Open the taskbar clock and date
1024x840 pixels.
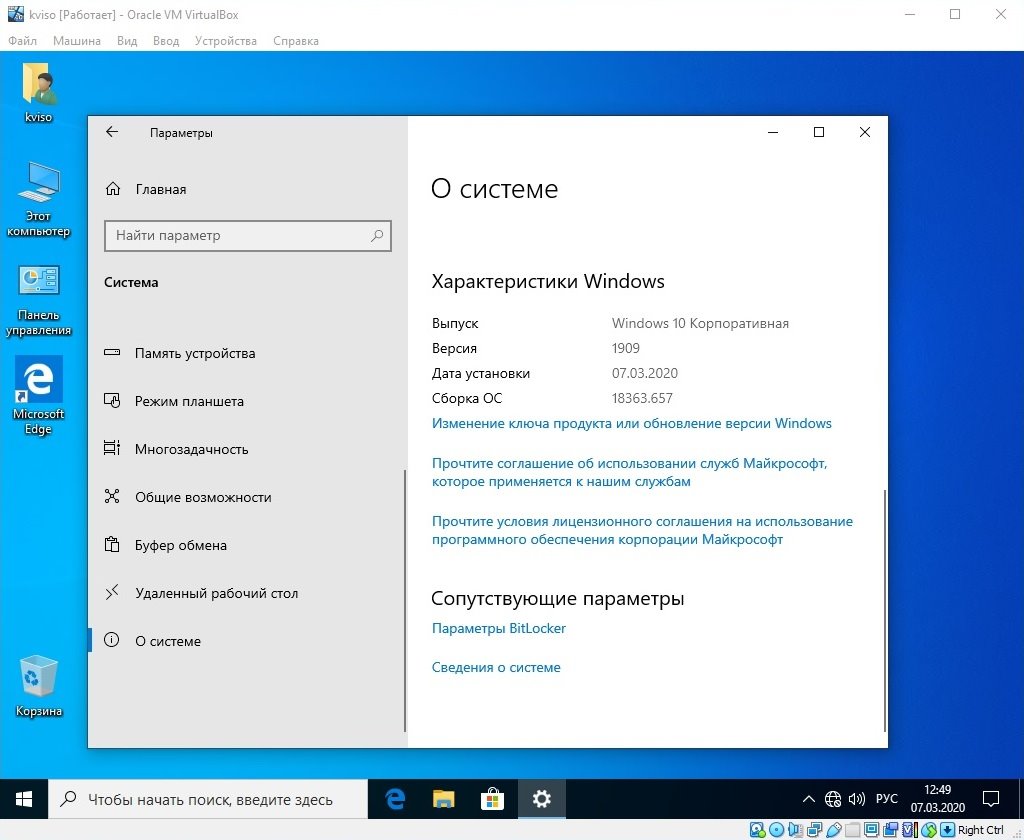[938, 799]
